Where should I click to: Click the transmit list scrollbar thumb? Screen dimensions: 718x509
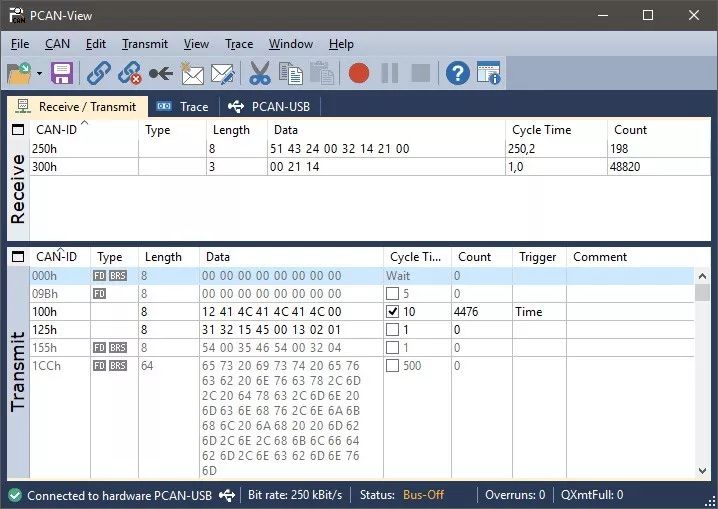(x=702, y=292)
